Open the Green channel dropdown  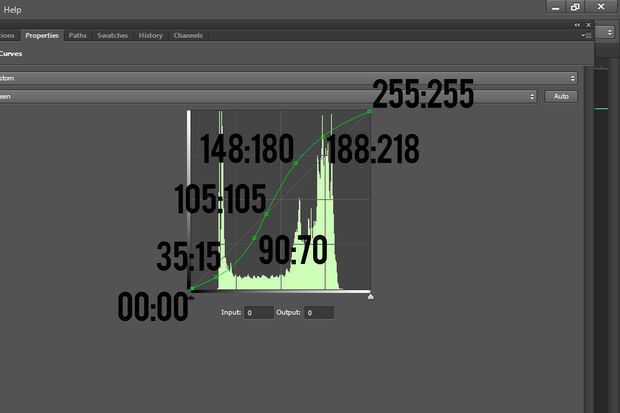[x=268, y=97]
